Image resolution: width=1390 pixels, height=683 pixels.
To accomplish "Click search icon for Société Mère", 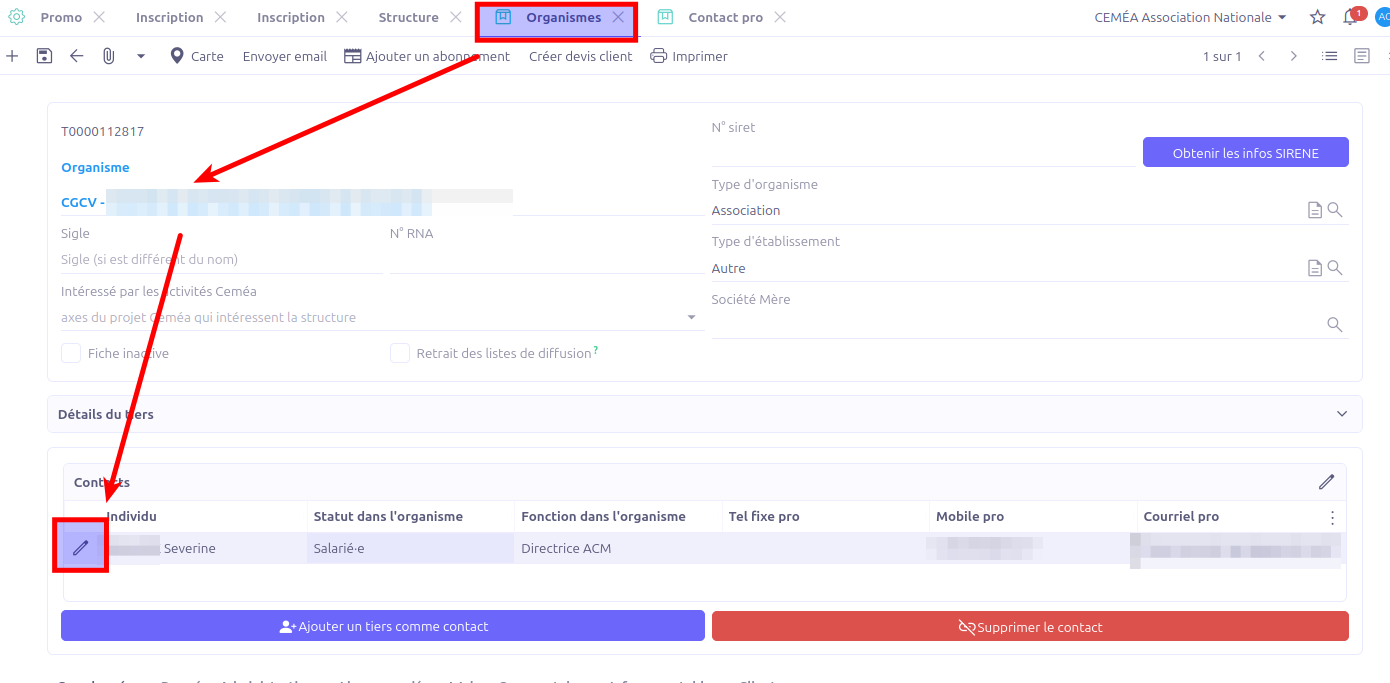I will (1334, 325).
